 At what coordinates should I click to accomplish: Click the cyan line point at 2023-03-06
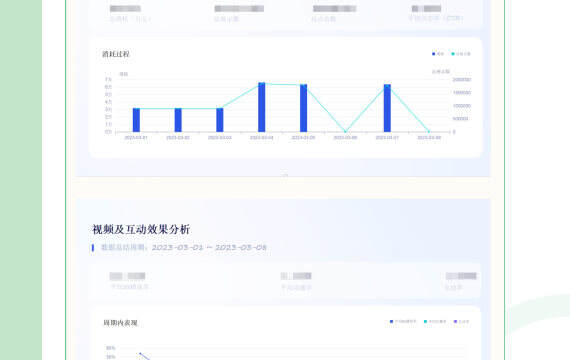345,131
